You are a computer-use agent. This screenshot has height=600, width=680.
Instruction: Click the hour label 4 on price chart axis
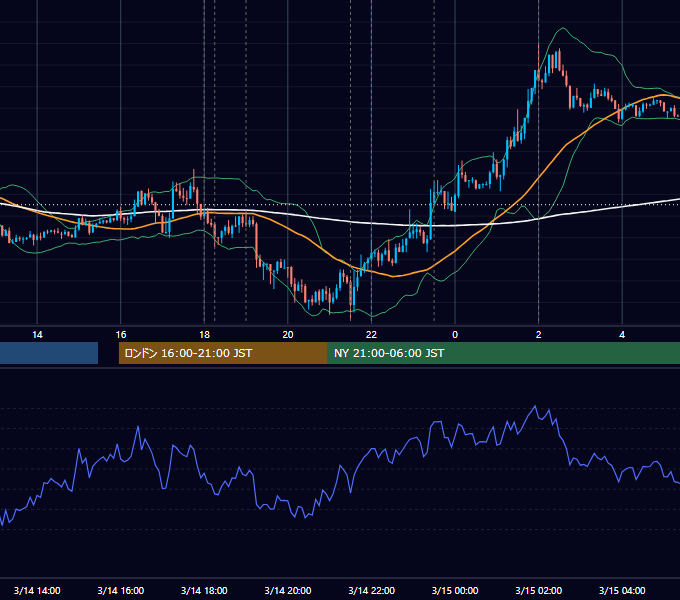(x=622, y=334)
